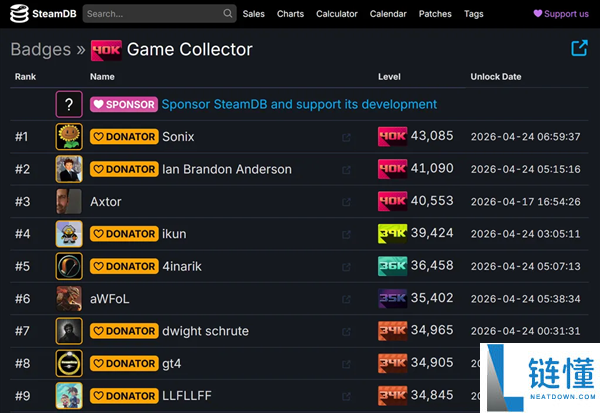
Task: Click dwight schrute's avatar
Action: point(69,331)
